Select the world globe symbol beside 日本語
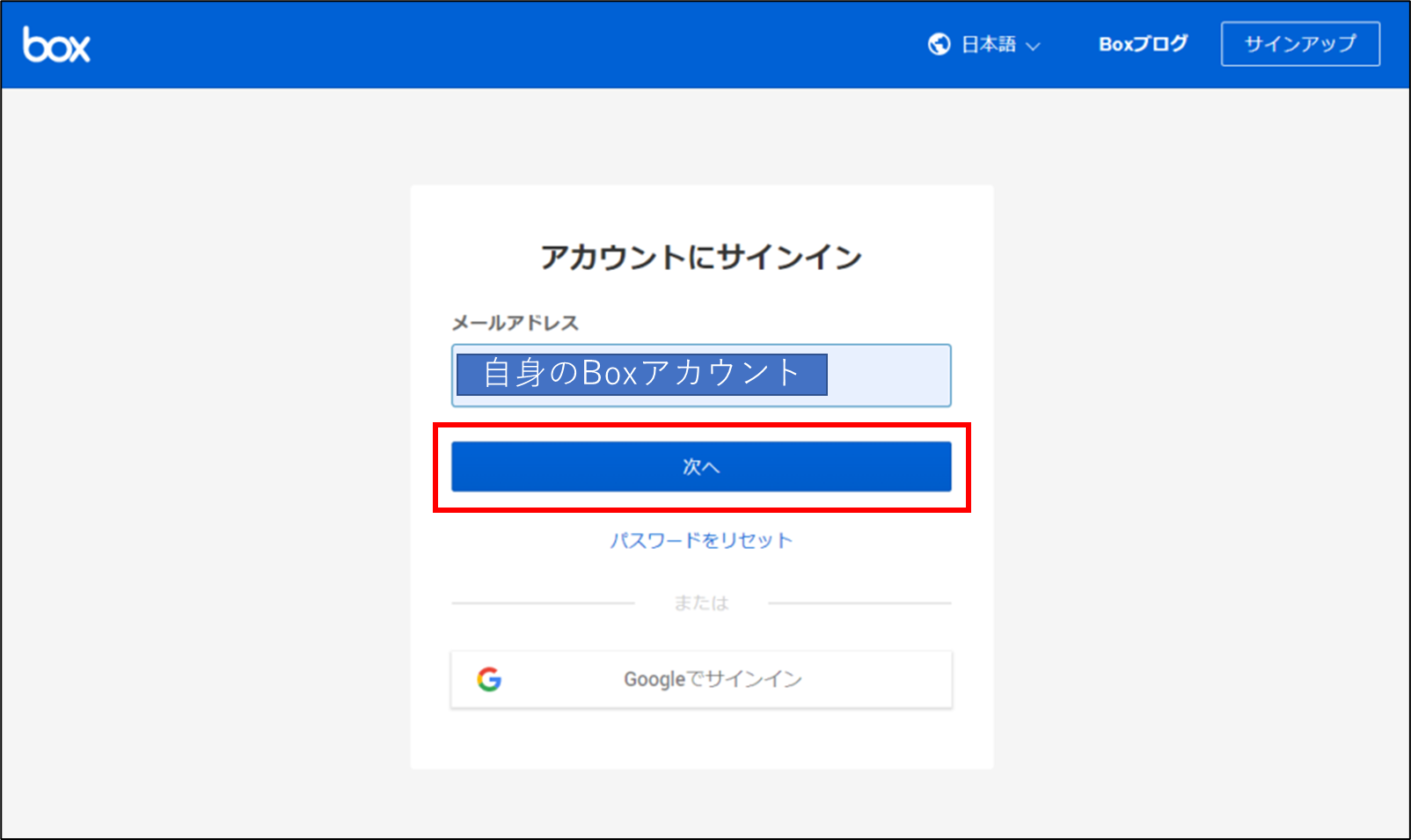1411x840 pixels. (940, 44)
